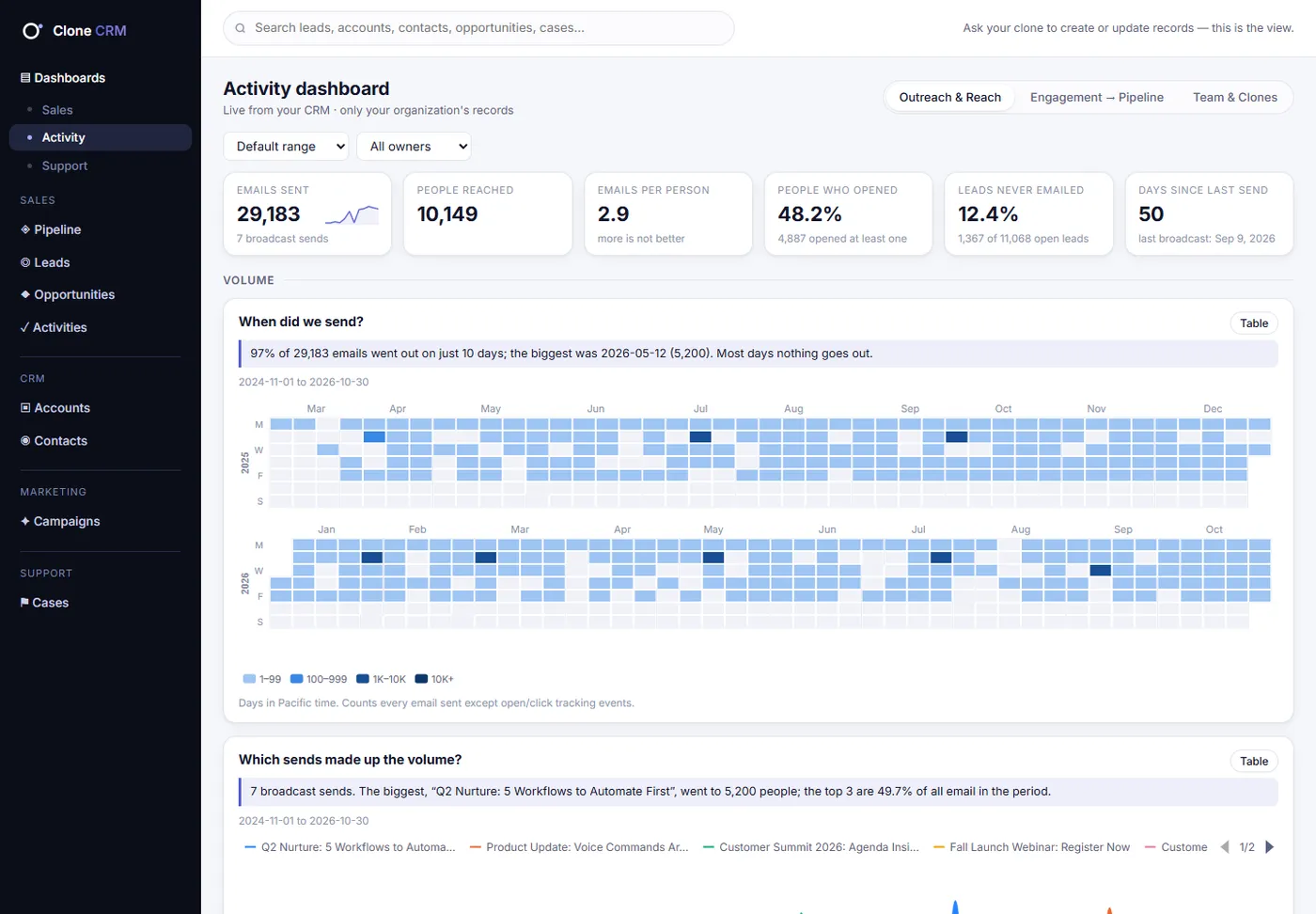Image resolution: width=1316 pixels, height=914 pixels.
Task: Click the Clone CRM logo icon
Action: point(32,31)
